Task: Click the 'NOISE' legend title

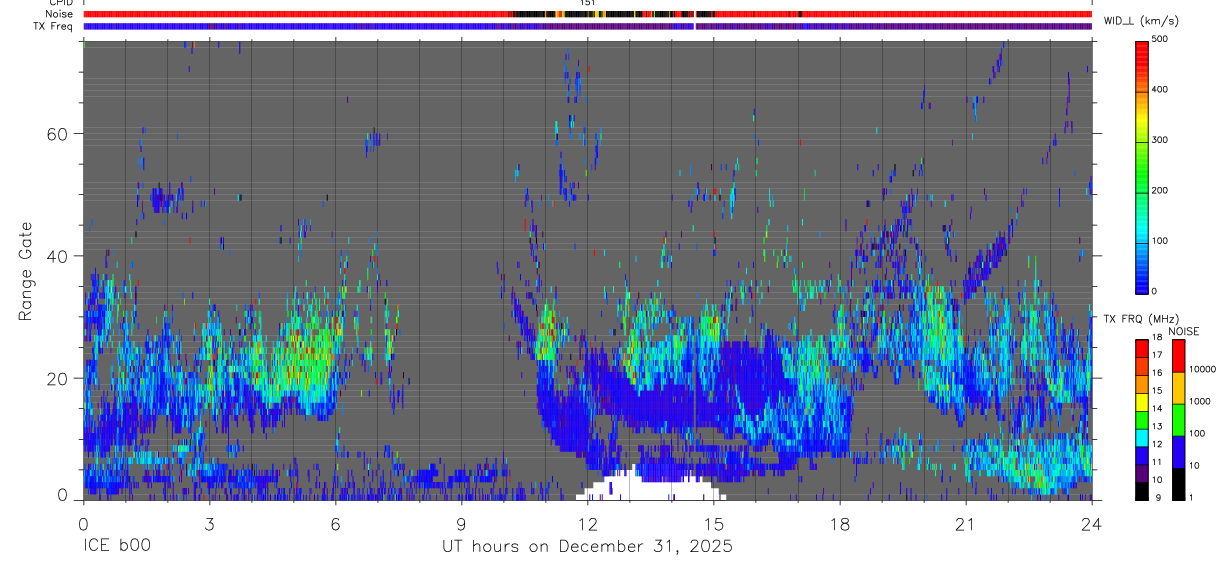Action: [x=1184, y=331]
